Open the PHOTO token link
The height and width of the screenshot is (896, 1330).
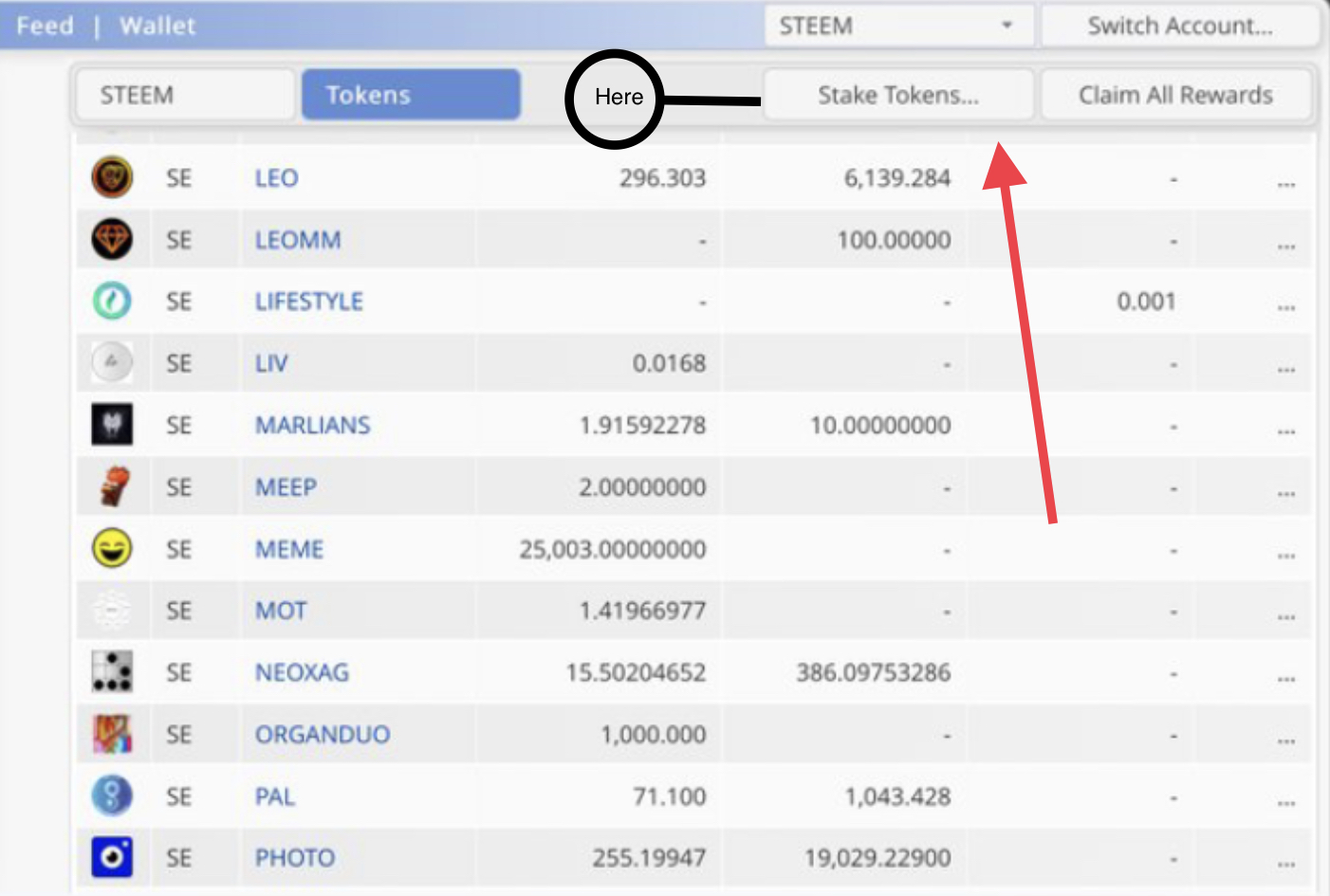(x=295, y=858)
